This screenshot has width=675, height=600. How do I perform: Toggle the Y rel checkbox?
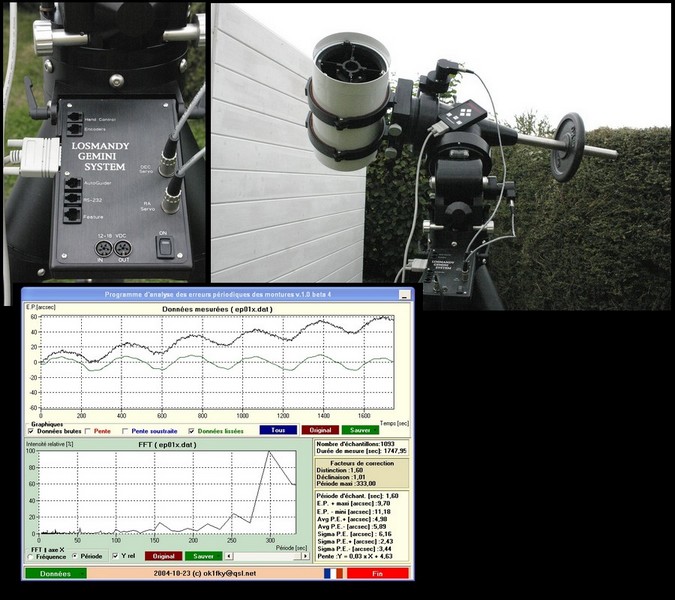tap(115, 556)
